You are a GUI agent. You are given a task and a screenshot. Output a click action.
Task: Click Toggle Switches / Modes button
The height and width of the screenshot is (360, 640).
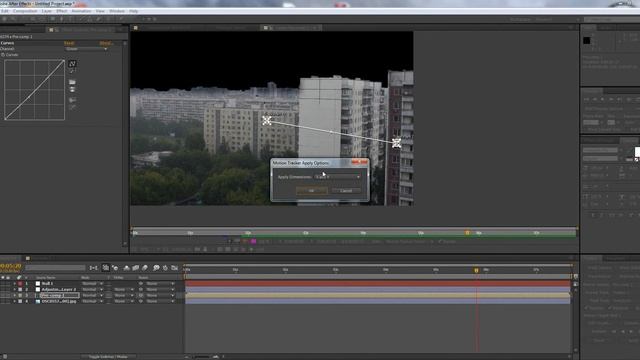[108, 357]
